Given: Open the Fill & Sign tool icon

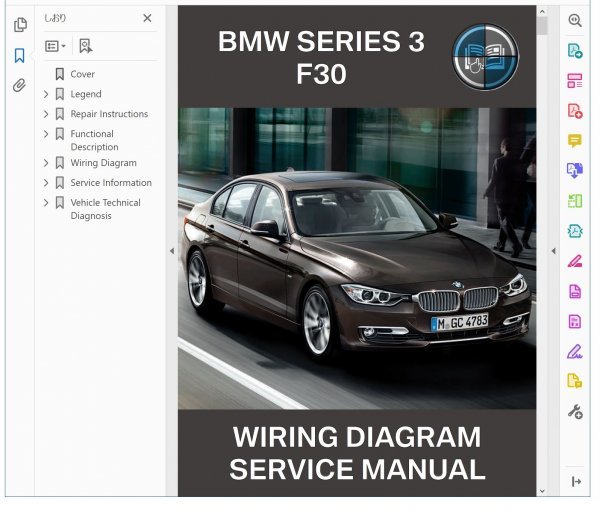Looking at the screenshot, I should (575, 352).
